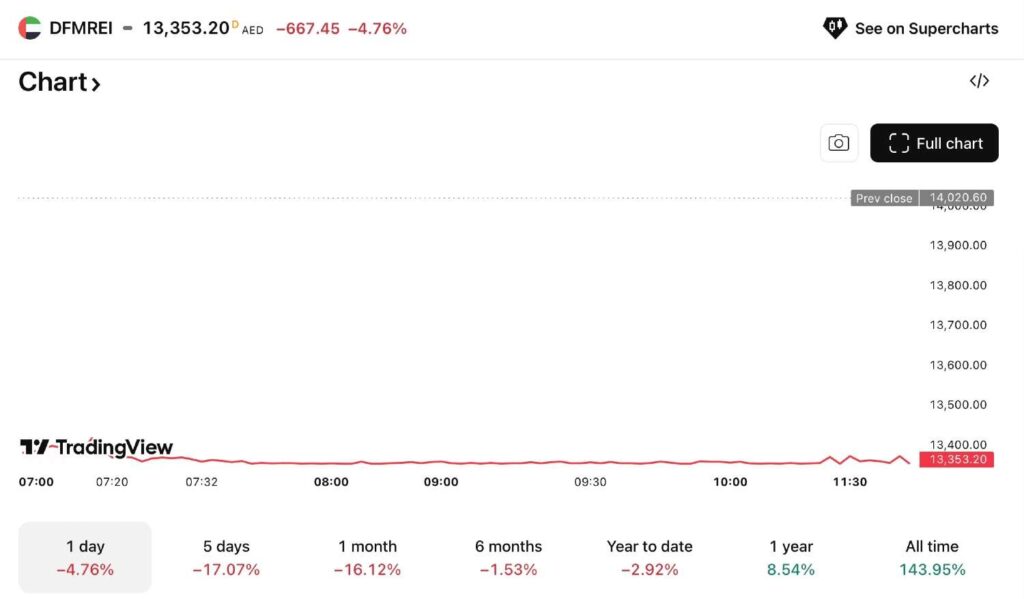Screen dimensions: 1024x599
Task: Click the UAE flag symbol icon
Action: 30,28
